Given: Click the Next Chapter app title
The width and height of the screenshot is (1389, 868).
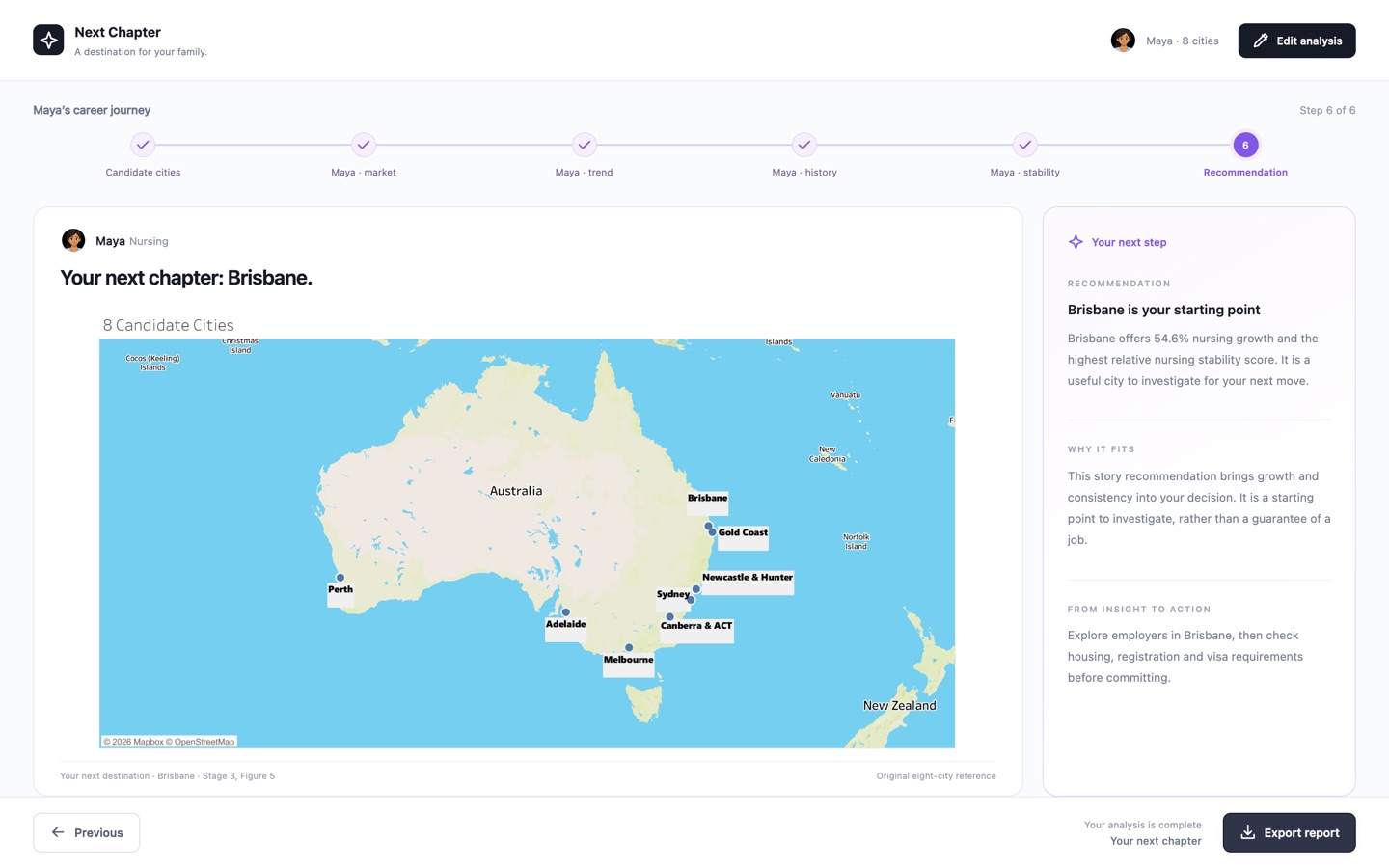Looking at the screenshot, I should (x=118, y=32).
